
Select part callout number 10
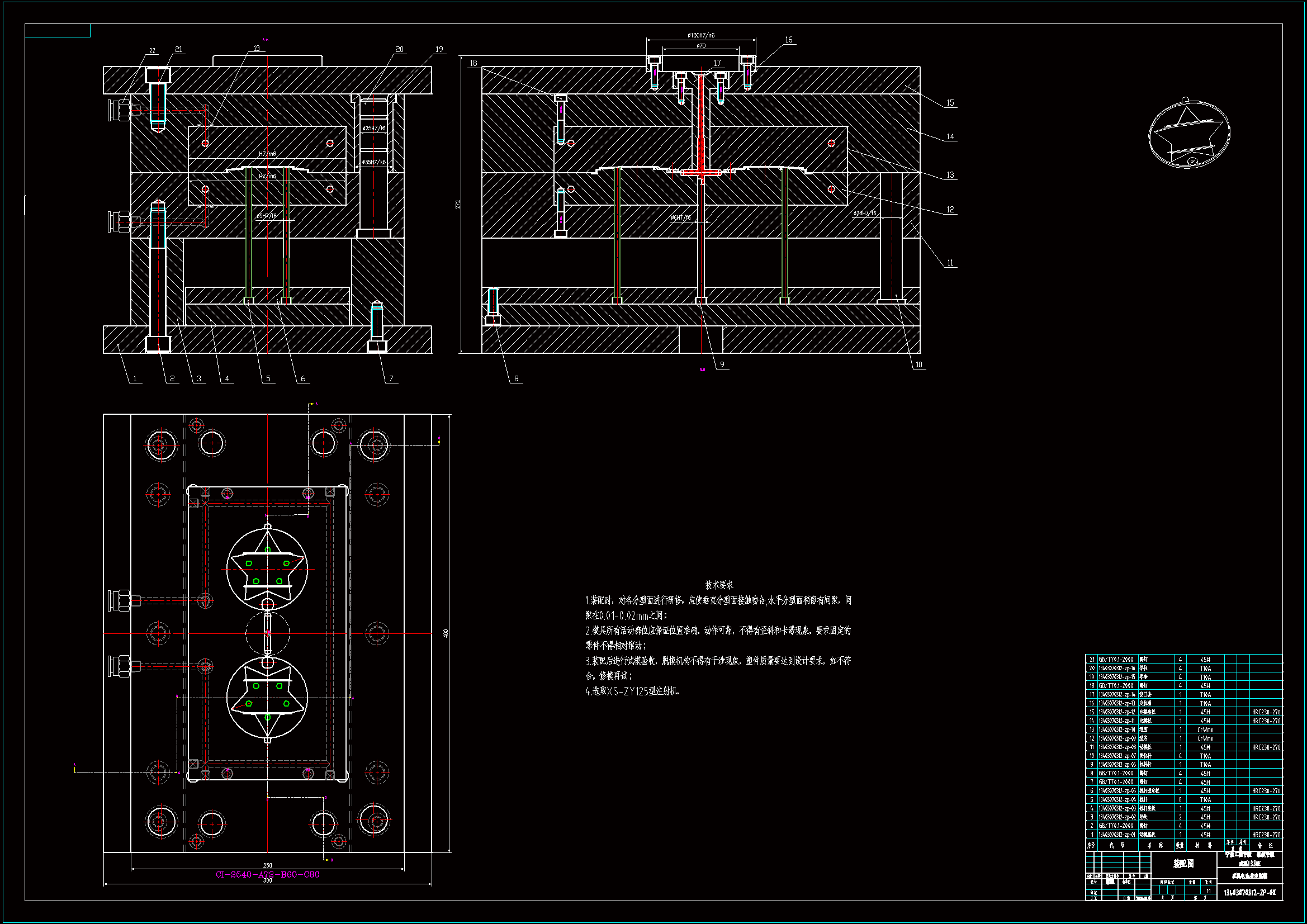[919, 365]
